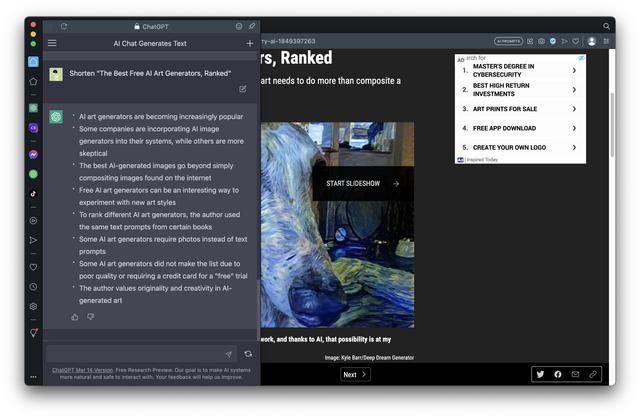Screen dimensions: 640x418
Task: Open the ChatGPT Mar 14 Version link
Action: 82,370
